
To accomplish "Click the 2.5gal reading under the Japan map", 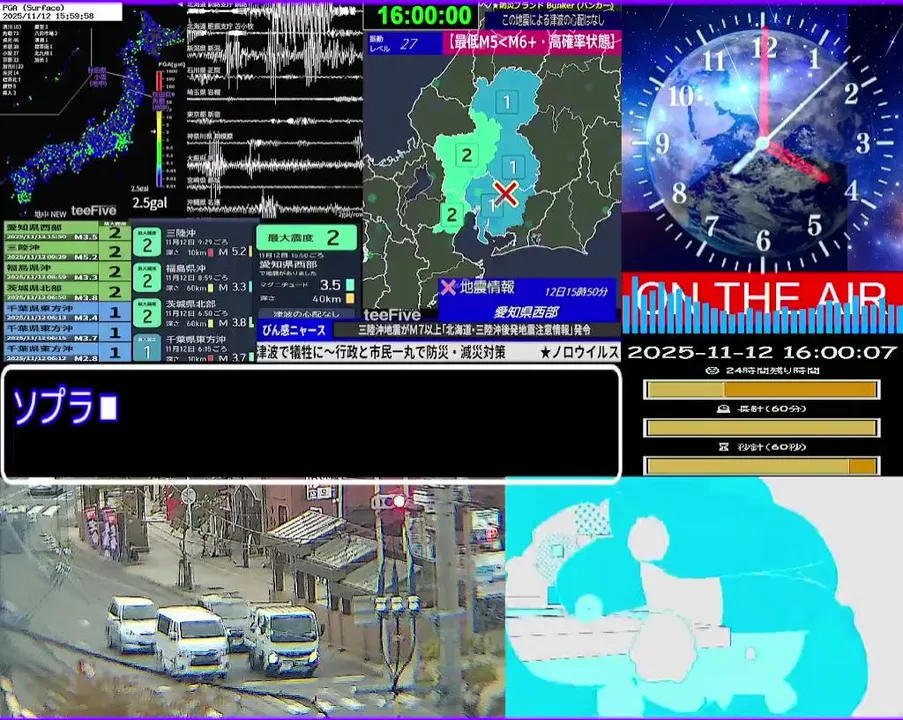I will pyautogui.click(x=150, y=203).
